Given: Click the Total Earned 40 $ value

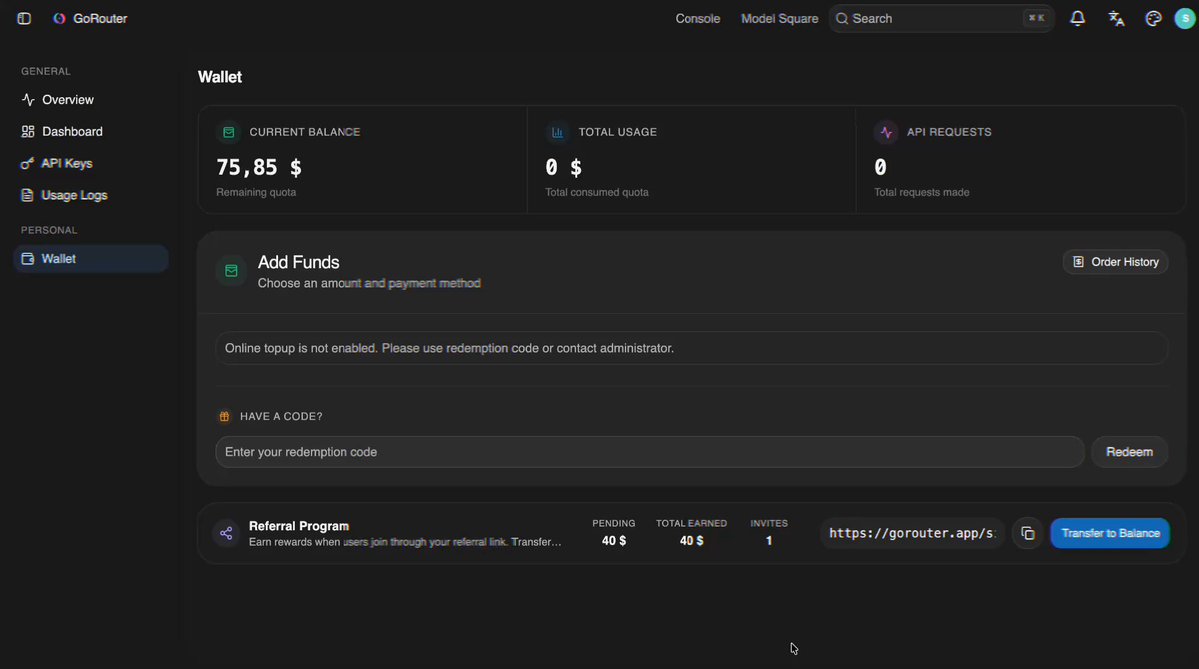Looking at the screenshot, I should (691, 541).
